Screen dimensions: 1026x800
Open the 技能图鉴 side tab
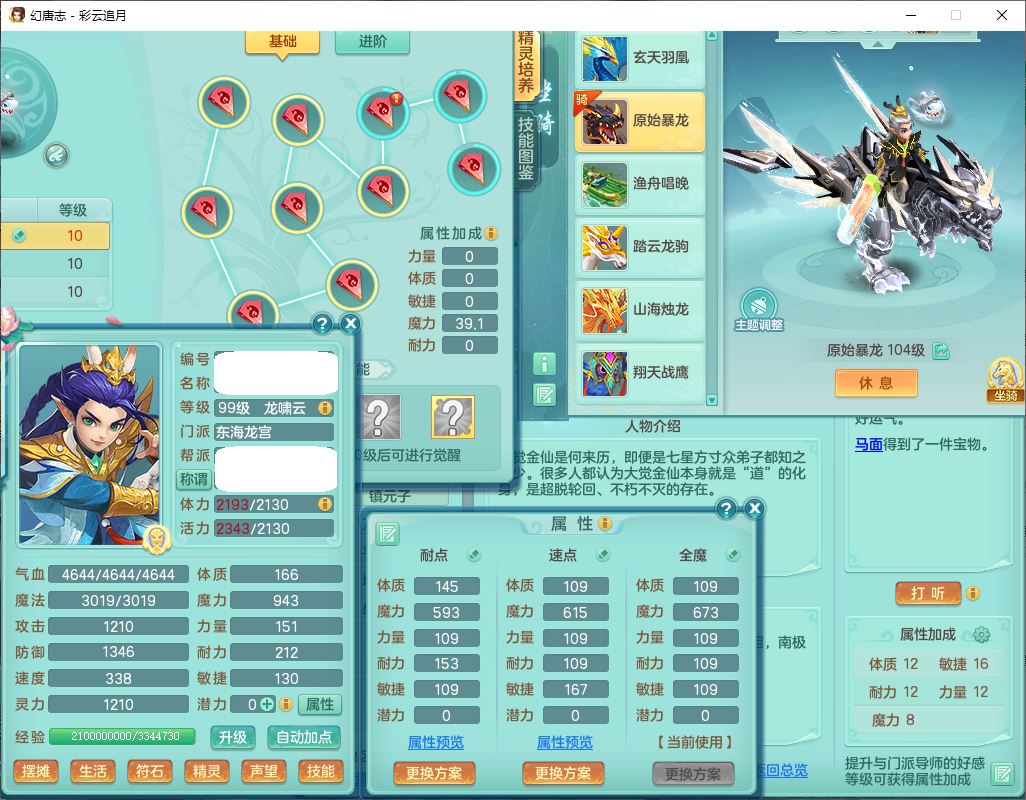tap(526, 150)
